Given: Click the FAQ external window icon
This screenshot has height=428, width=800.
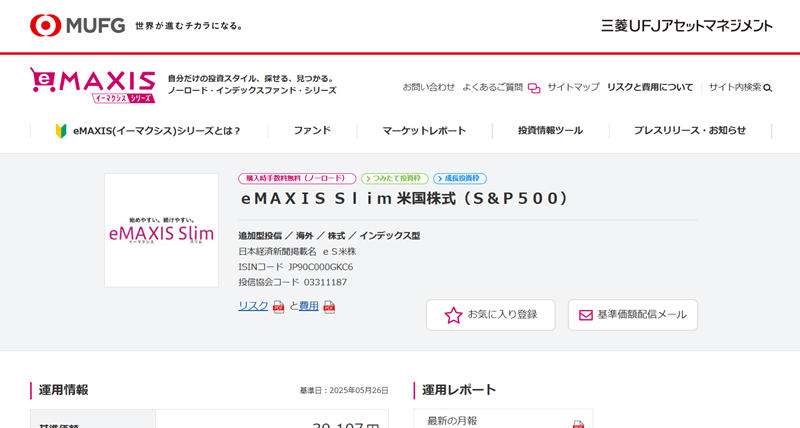Looking at the screenshot, I should 534,88.
